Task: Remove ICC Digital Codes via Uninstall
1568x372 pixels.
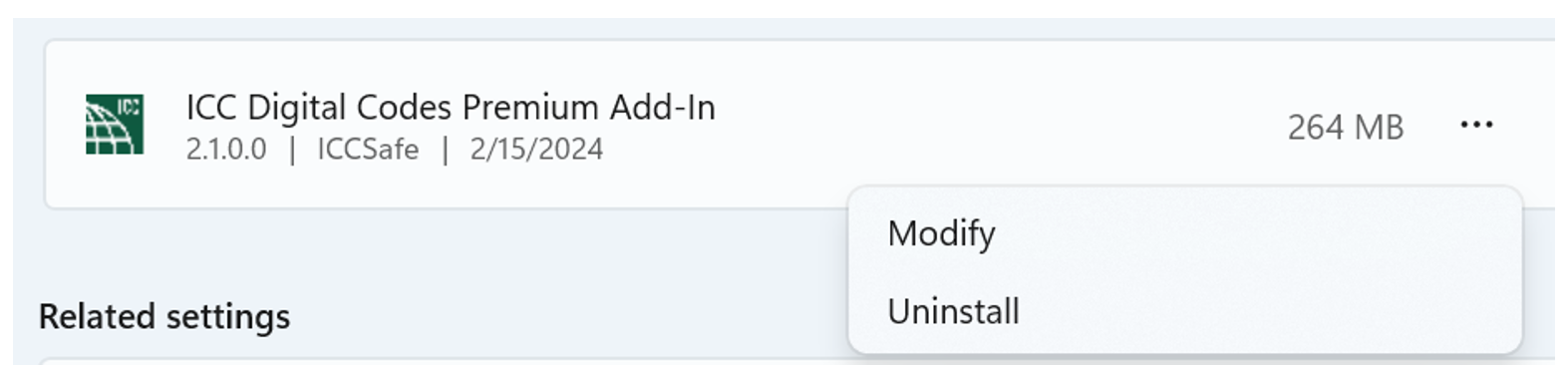Action: click(x=953, y=311)
